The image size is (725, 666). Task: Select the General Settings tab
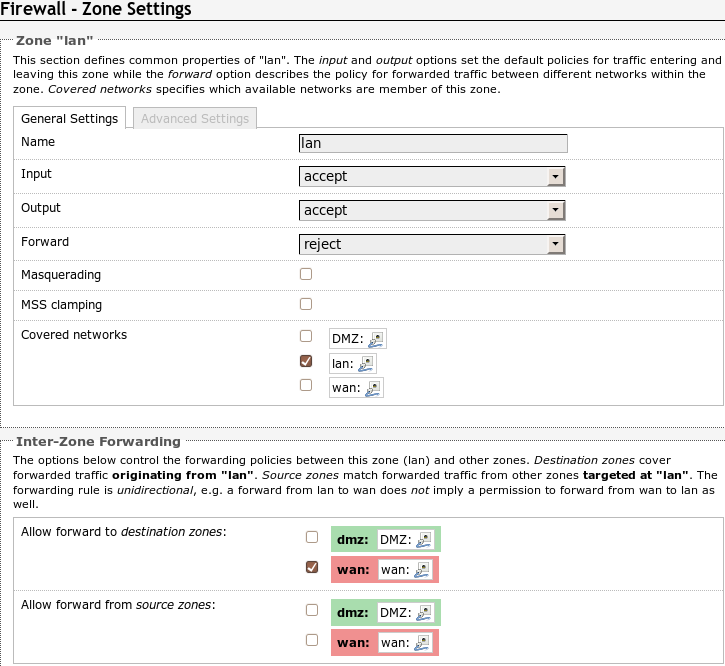[x=70, y=119]
